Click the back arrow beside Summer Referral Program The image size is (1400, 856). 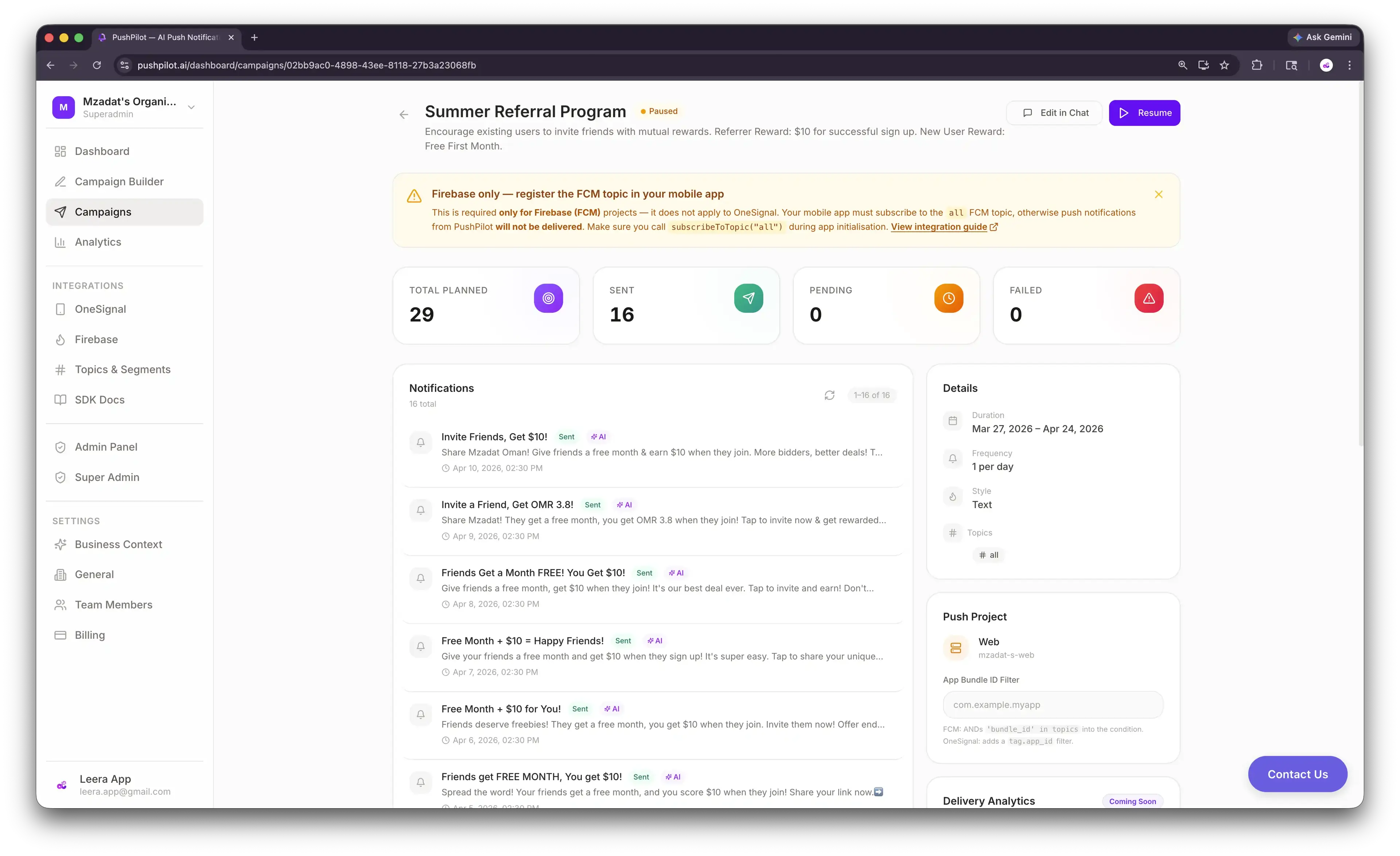(x=403, y=115)
